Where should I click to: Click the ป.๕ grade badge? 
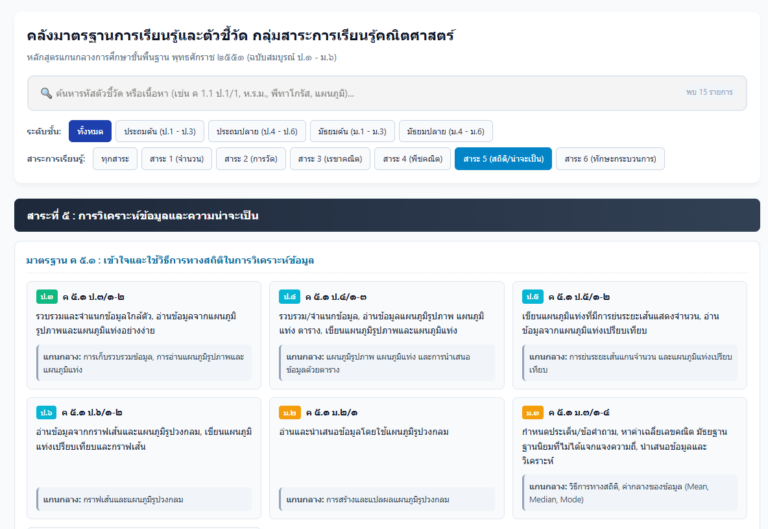point(532,297)
